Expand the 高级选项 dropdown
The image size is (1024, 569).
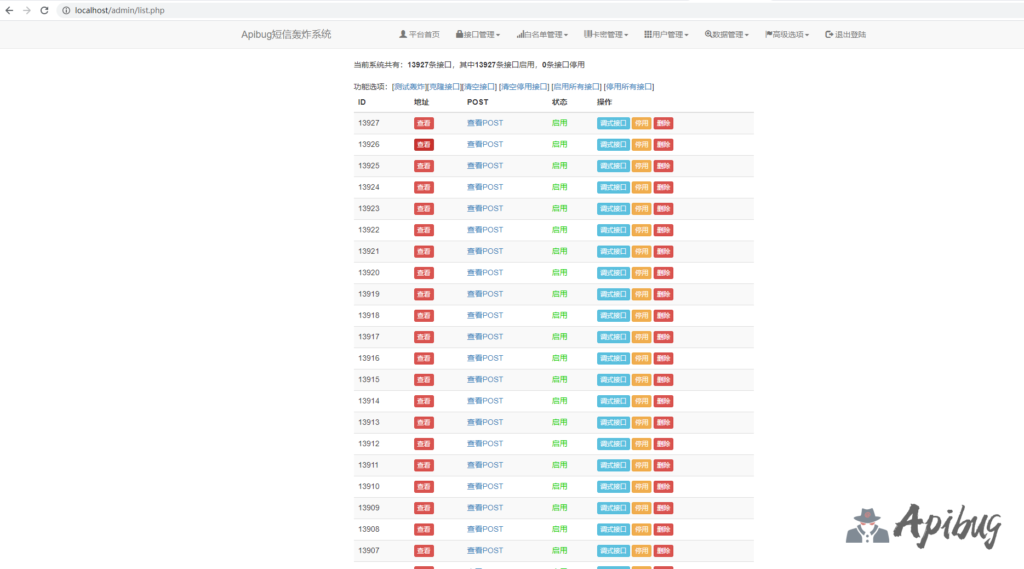pyautogui.click(x=787, y=34)
